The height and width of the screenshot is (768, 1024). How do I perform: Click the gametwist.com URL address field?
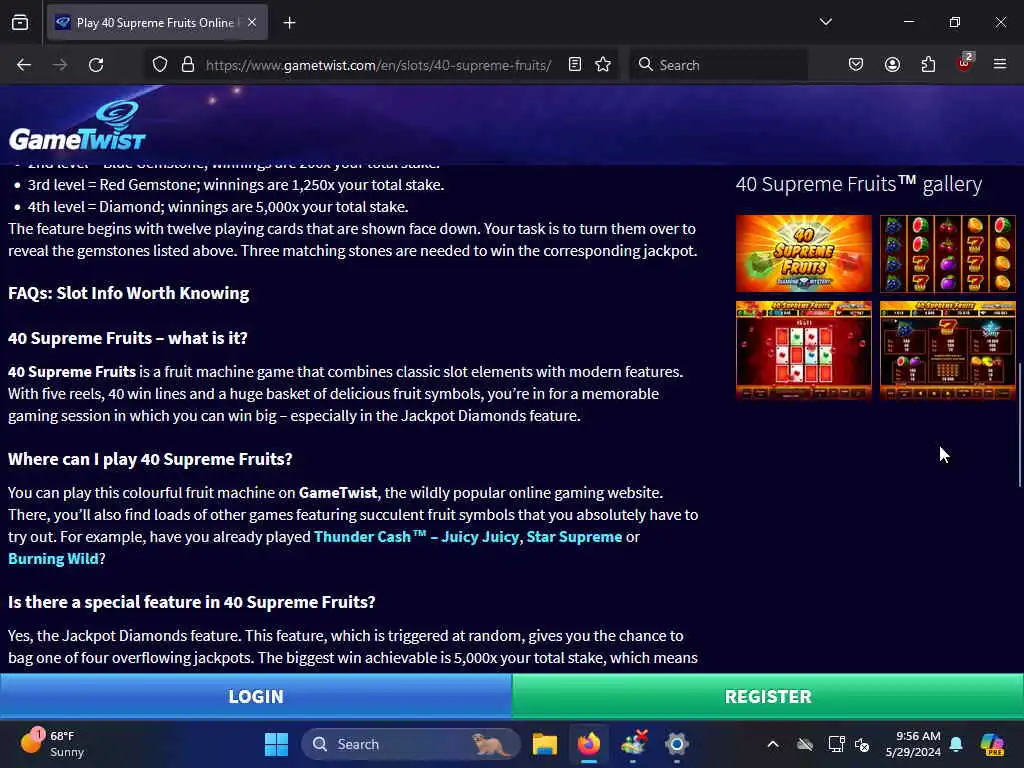378,65
